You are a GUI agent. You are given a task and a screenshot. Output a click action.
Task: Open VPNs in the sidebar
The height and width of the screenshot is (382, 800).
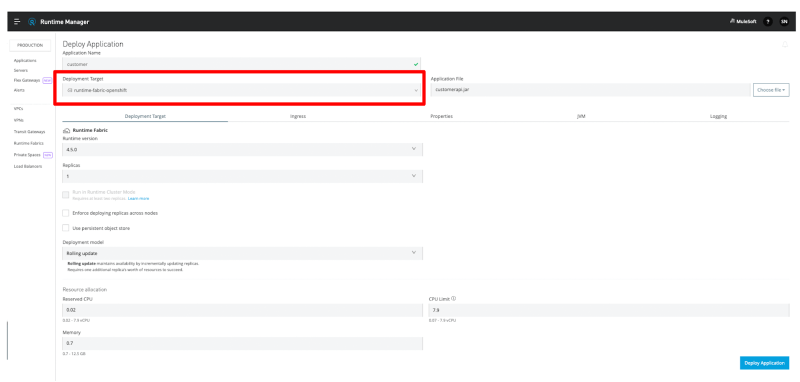click(18, 120)
